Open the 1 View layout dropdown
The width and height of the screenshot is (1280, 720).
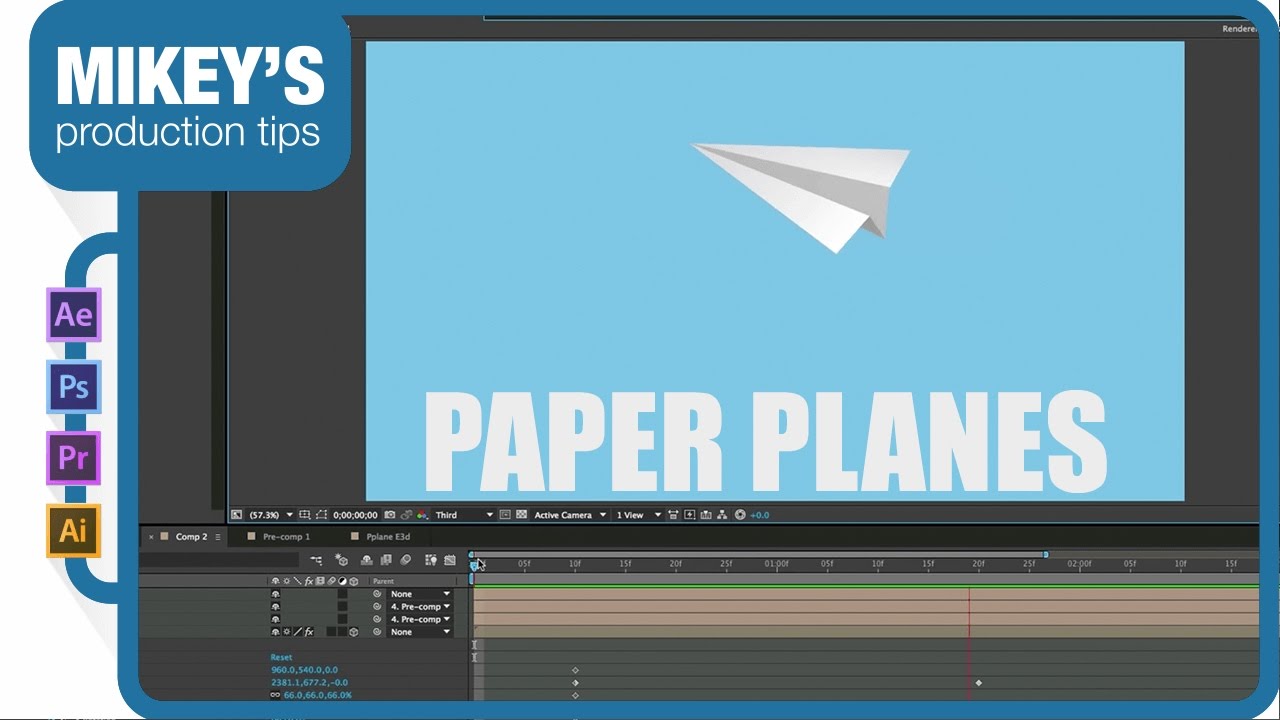[x=638, y=515]
